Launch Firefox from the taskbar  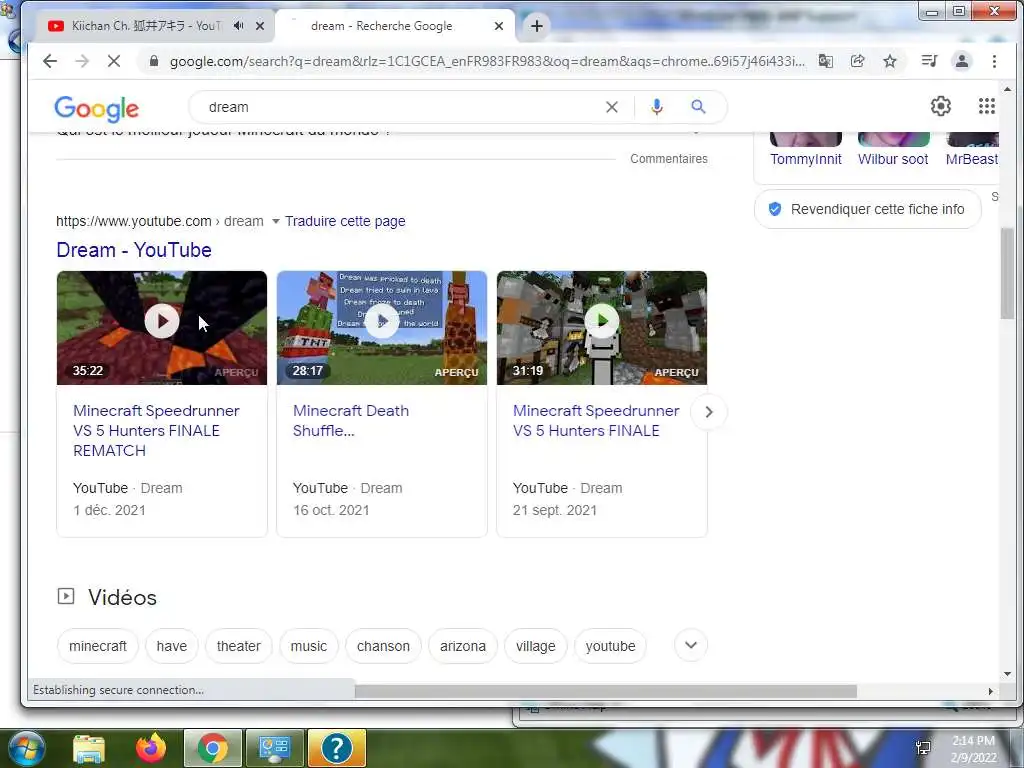coord(151,748)
